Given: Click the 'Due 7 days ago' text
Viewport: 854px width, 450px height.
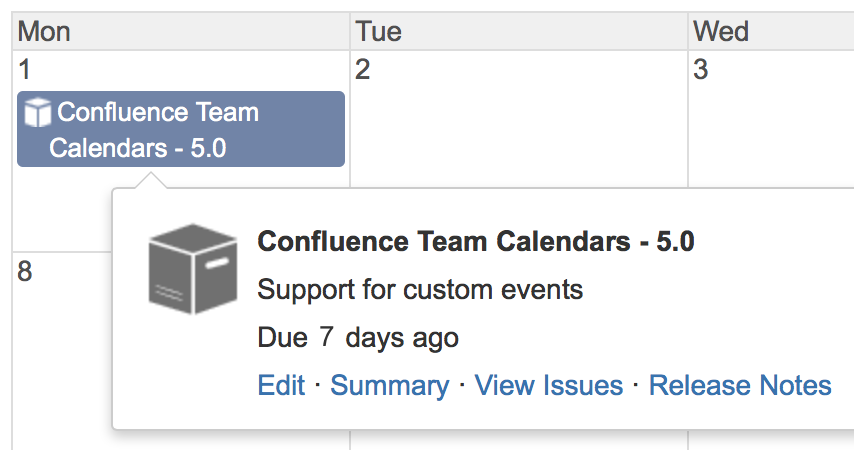Looking at the screenshot, I should pos(358,338).
